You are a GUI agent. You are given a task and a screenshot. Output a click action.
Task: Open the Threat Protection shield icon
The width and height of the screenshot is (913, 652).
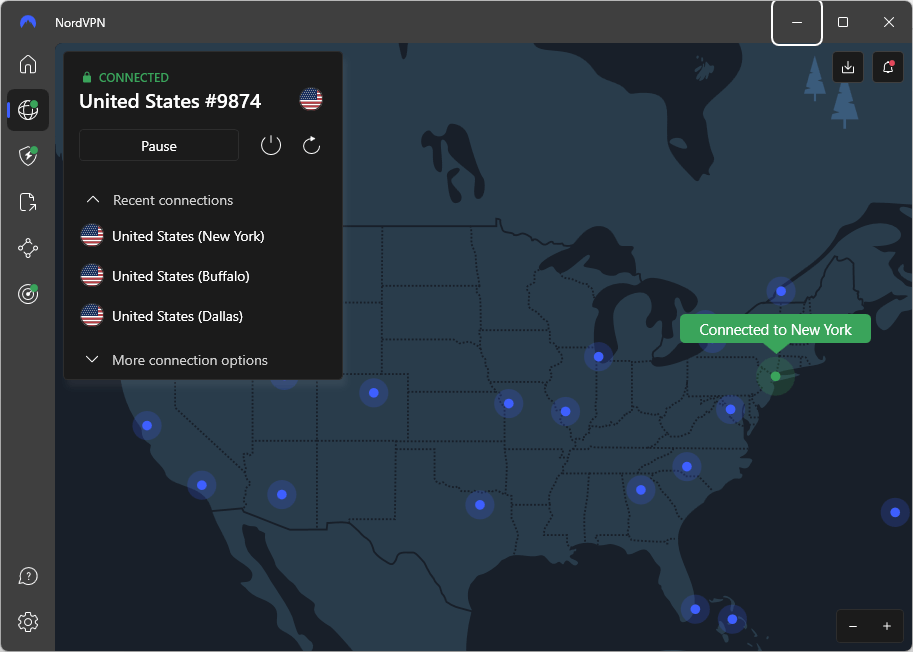point(28,155)
